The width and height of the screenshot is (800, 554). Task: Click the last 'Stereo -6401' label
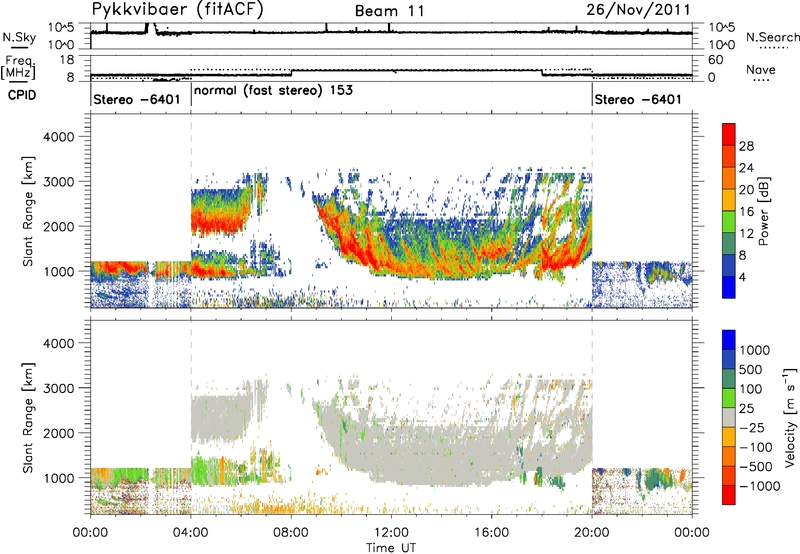(x=638, y=99)
